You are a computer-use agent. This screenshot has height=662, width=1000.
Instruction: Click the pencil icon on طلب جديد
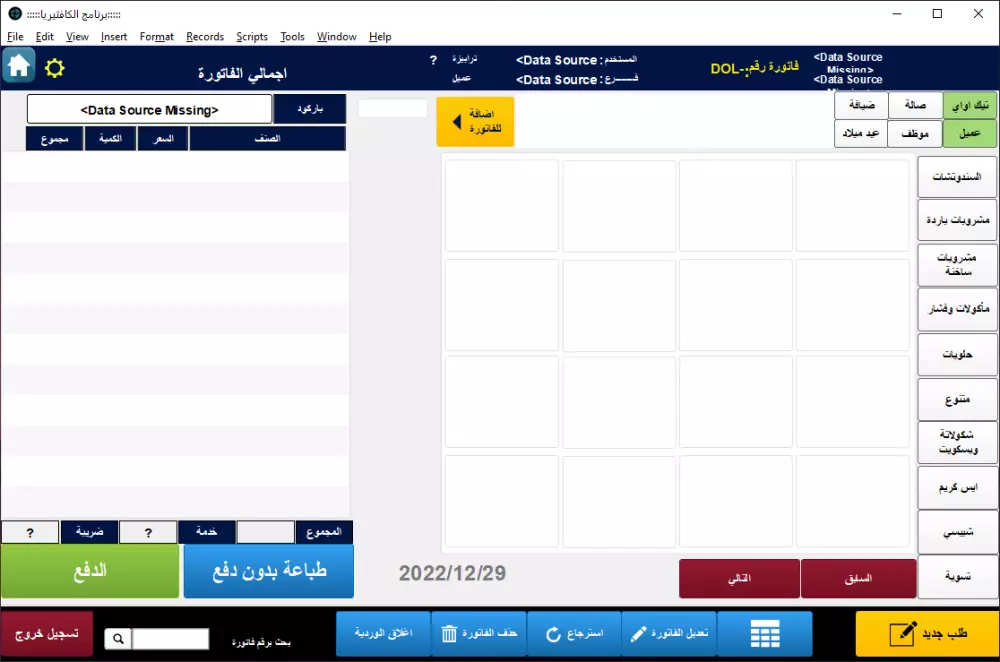[903, 633]
